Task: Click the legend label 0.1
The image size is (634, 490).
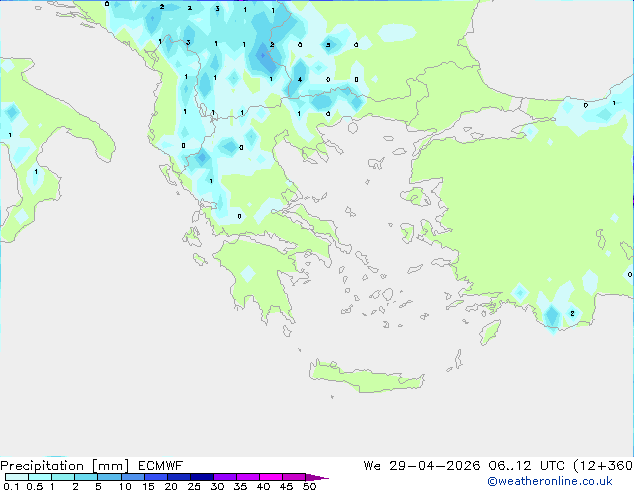Action: [x=11, y=486]
